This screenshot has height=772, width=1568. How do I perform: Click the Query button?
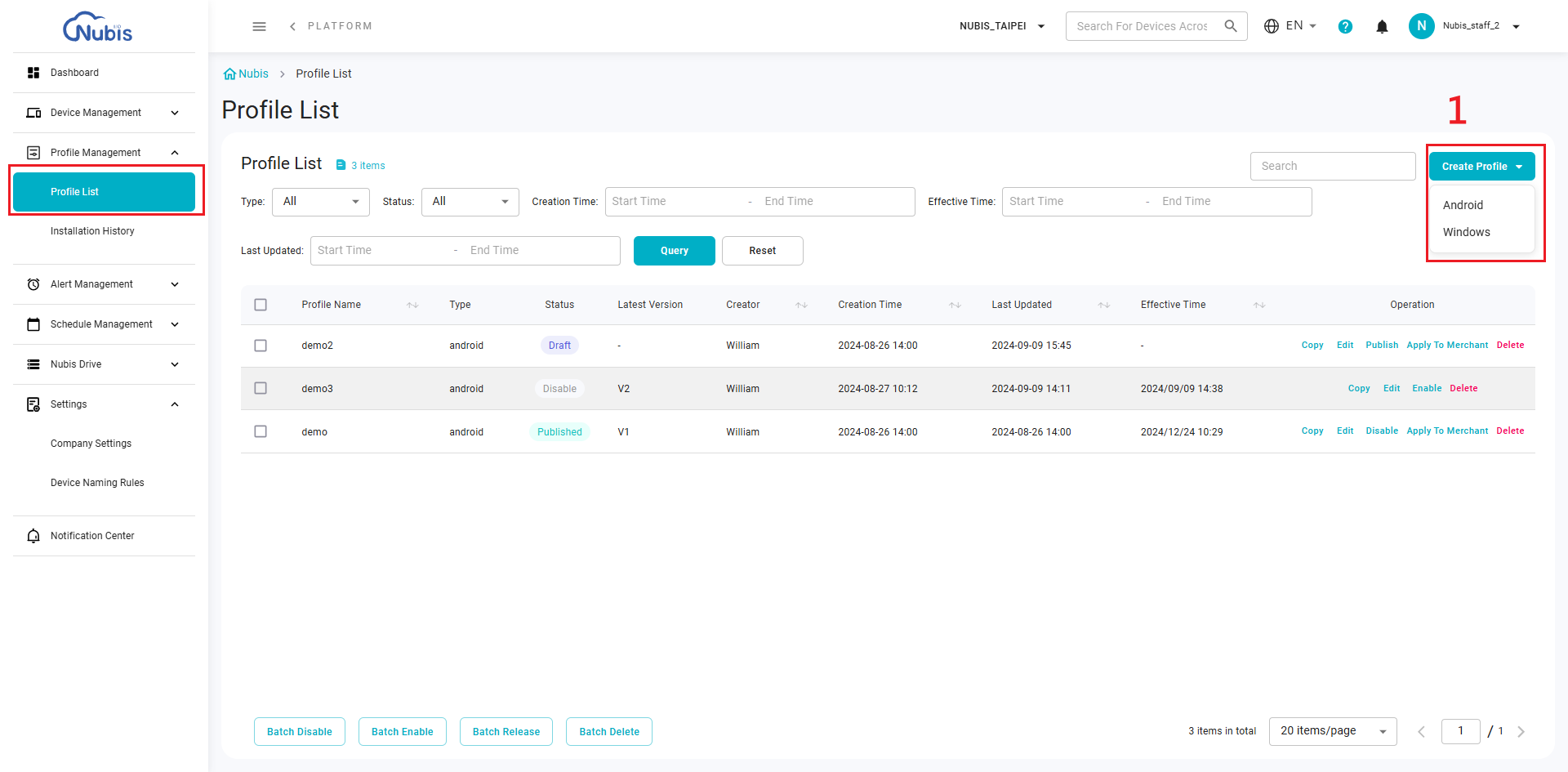675,251
